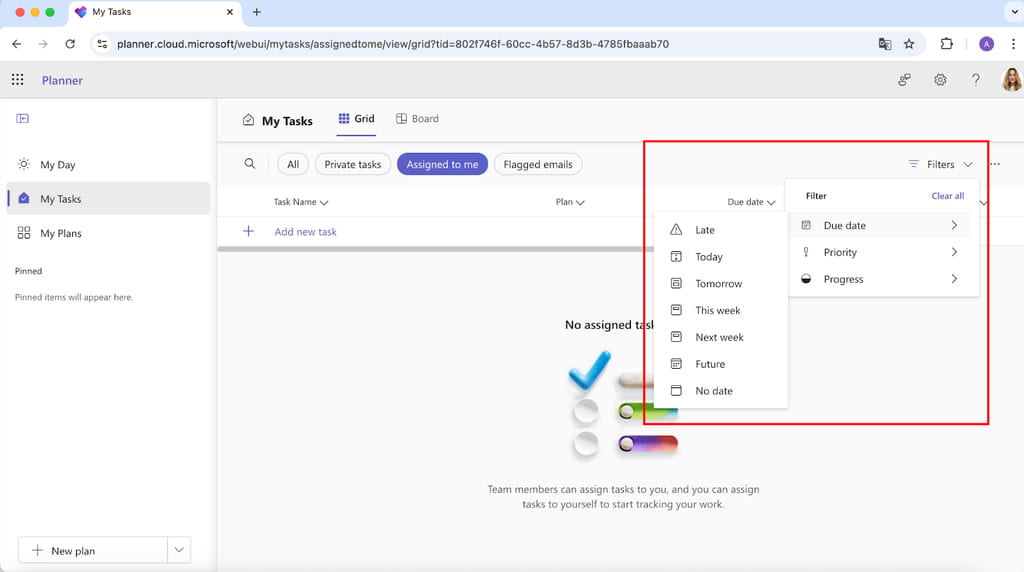Filter by This week
The image size is (1024, 572).
720,310
